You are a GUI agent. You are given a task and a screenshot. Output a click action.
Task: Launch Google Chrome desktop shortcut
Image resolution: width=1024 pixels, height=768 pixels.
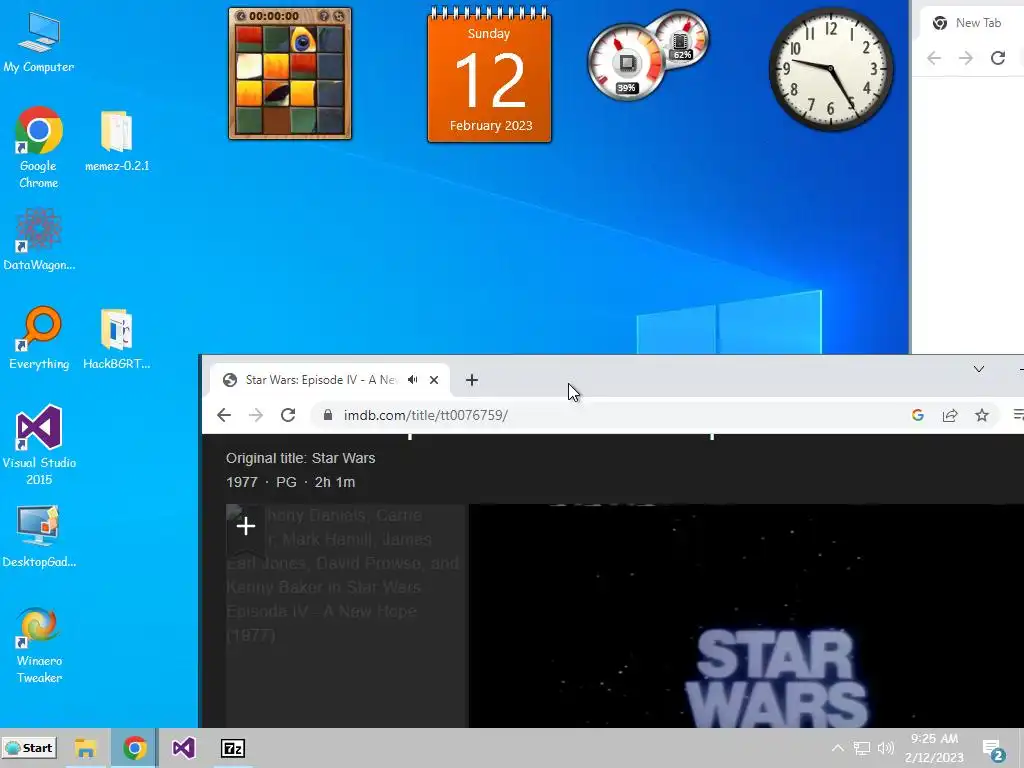pos(39,148)
